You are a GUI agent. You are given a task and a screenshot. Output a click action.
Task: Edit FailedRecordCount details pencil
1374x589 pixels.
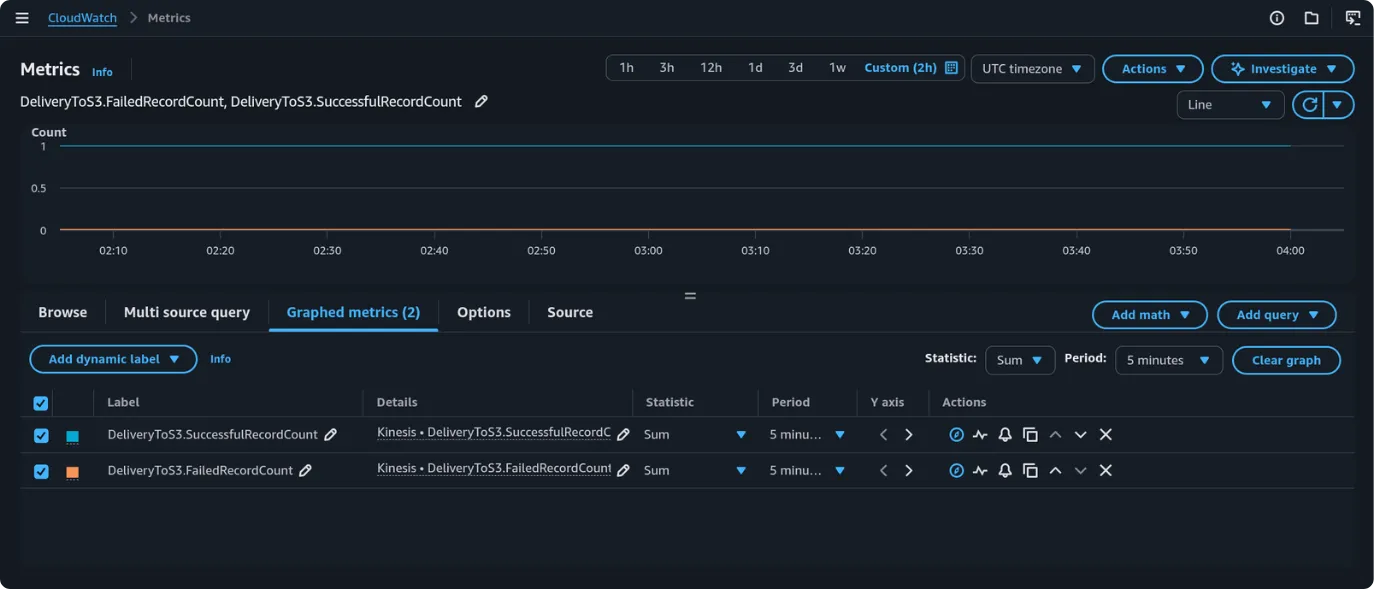point(623,470)
